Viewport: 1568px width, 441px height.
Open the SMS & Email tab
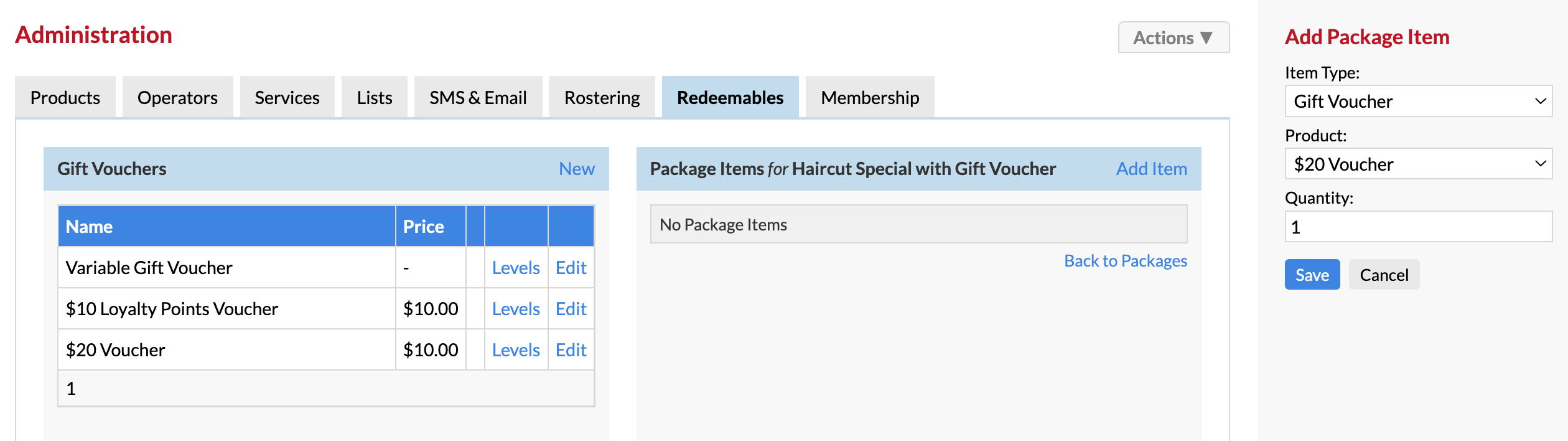point(478,97)
